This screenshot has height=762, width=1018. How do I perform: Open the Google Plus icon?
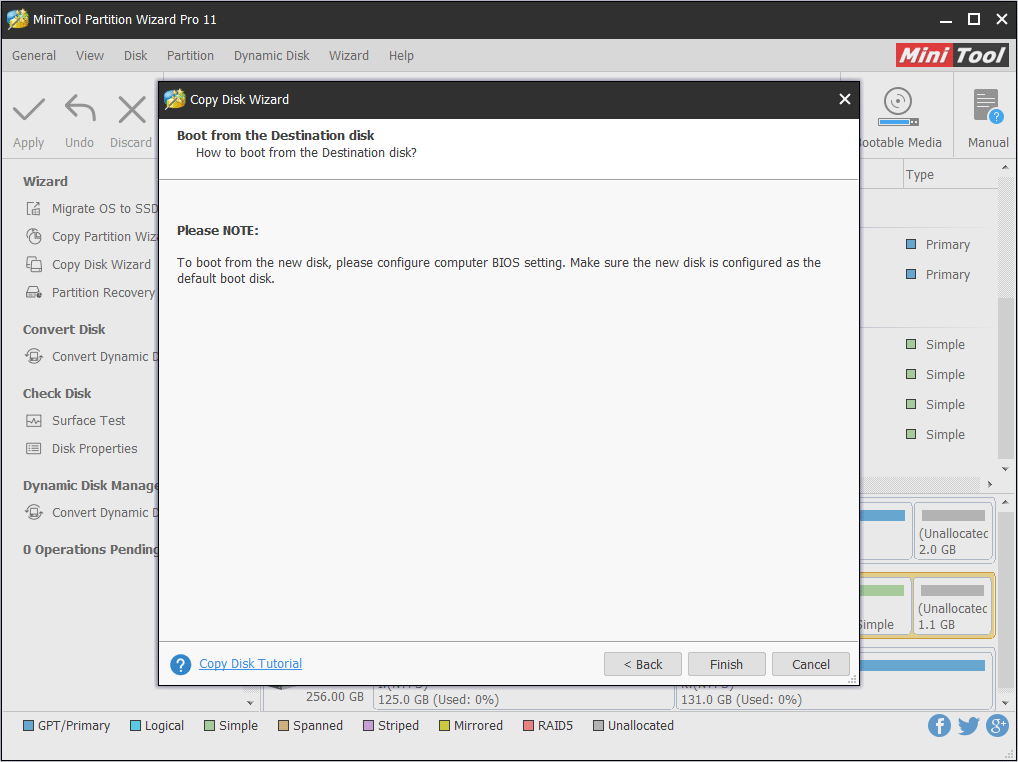pos(997,726)
